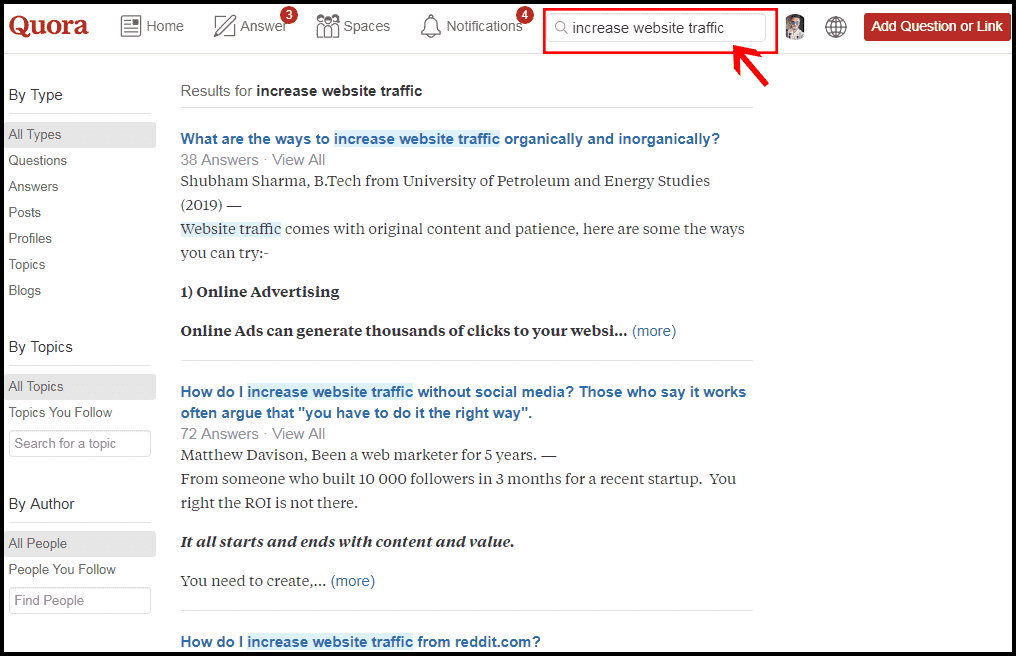
Task: Open question about organically and inorganically increasing traffic
Action: [450, 139]
